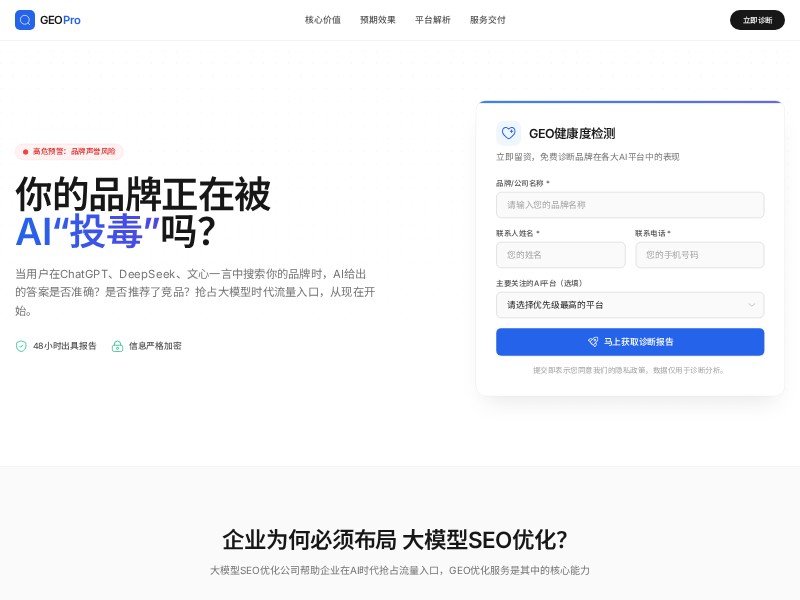Click the lock icon beside 信息严格加密

[x=117, y=346]
